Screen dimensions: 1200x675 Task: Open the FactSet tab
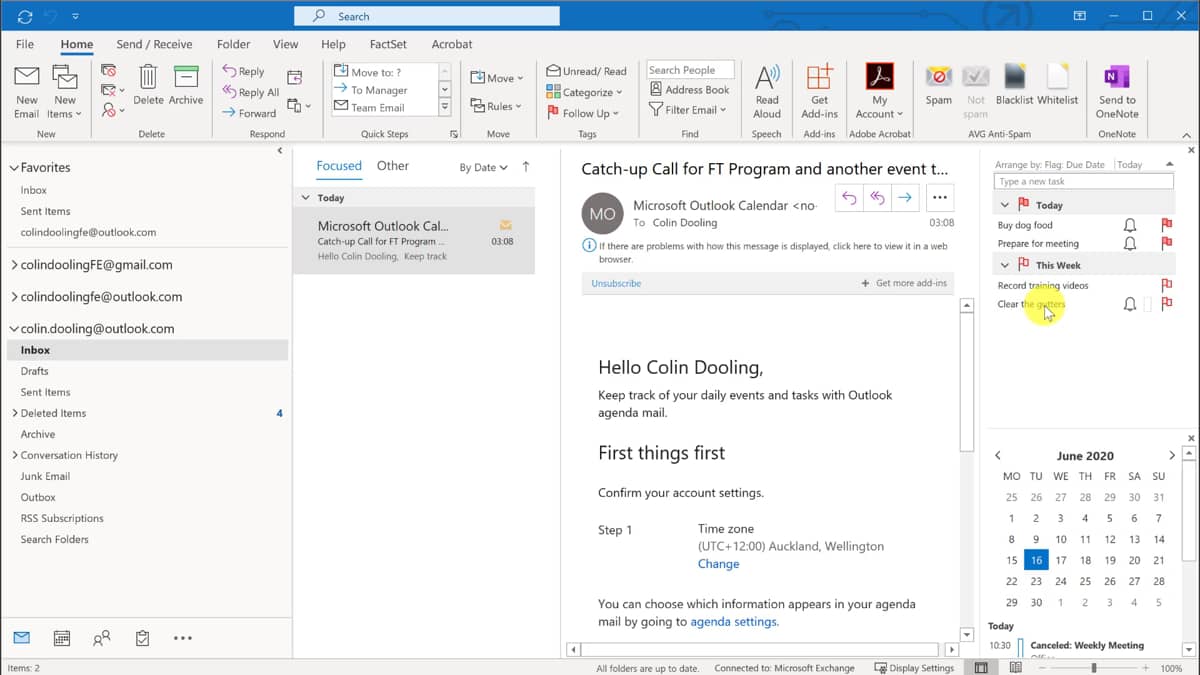coord(389,44)
